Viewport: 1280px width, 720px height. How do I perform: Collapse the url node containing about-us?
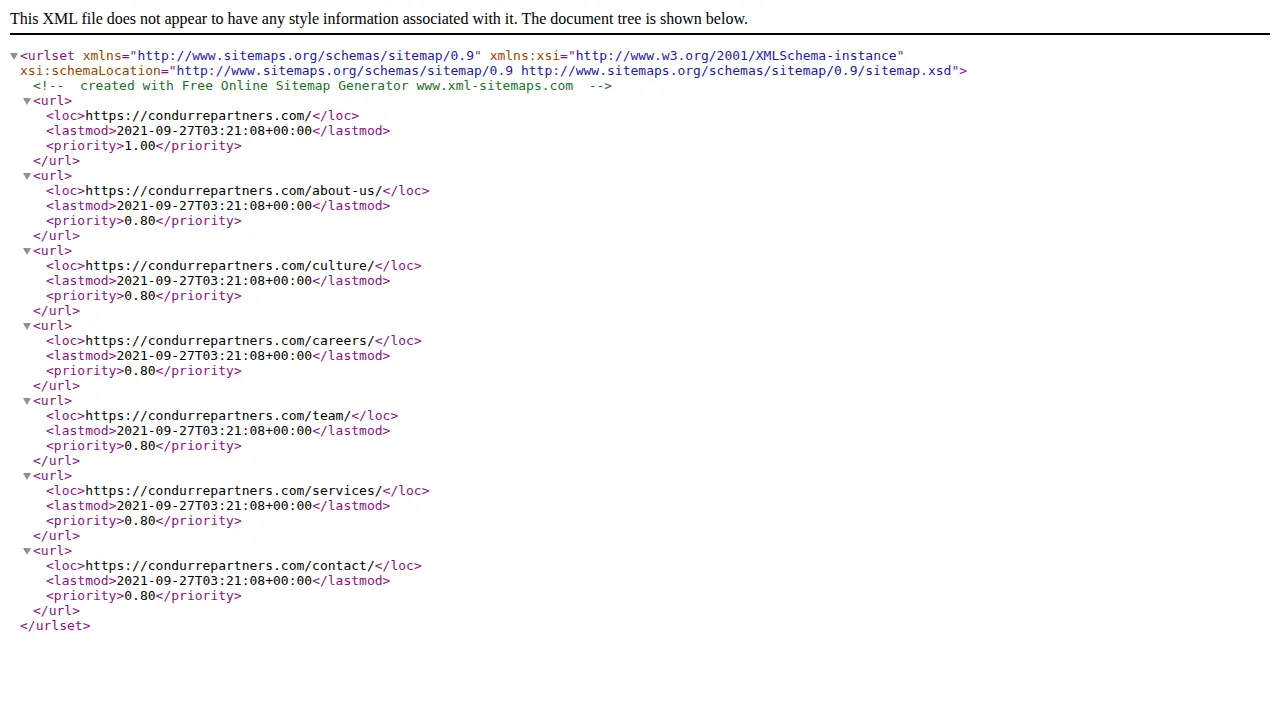click(x=28, y=176)
